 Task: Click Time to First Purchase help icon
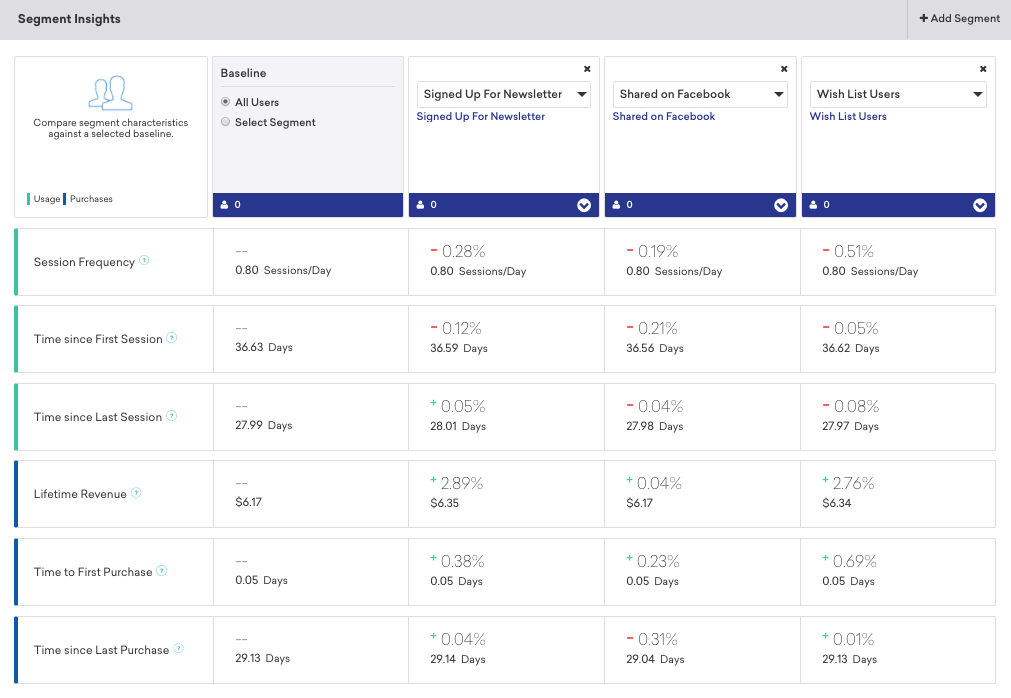pyautogui.click(x=162, y=571)
